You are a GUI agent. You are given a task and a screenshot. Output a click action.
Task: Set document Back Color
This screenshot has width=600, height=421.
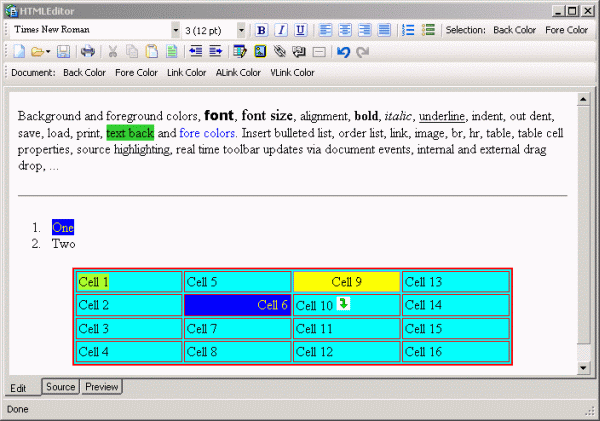click(x=84, y=73)
